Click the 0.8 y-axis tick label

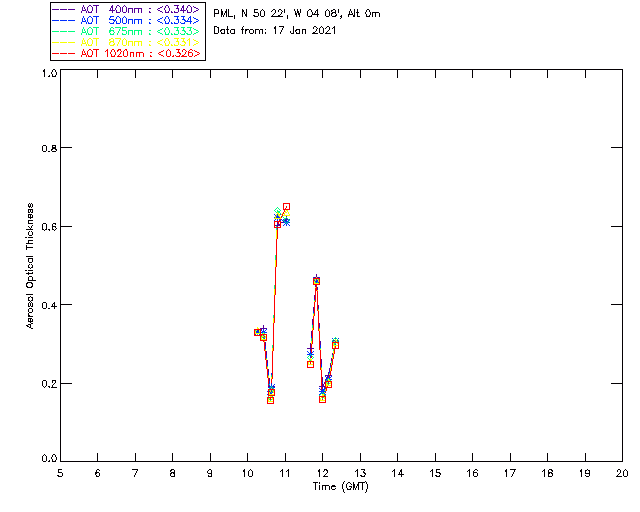[49, 148]
